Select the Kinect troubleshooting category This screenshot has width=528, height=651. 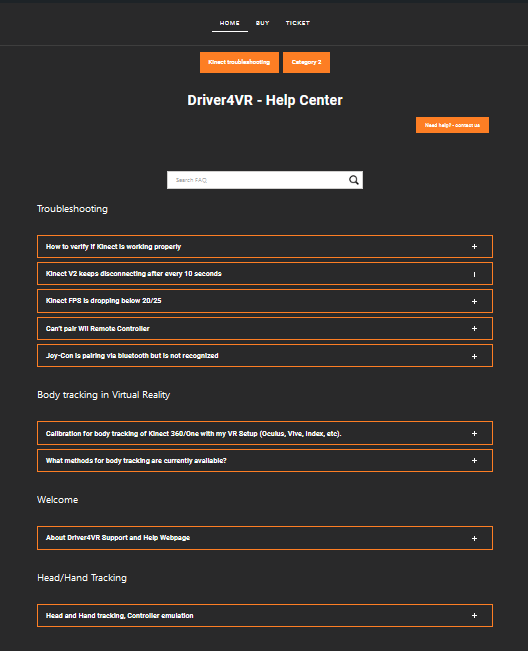coord(239,62)
